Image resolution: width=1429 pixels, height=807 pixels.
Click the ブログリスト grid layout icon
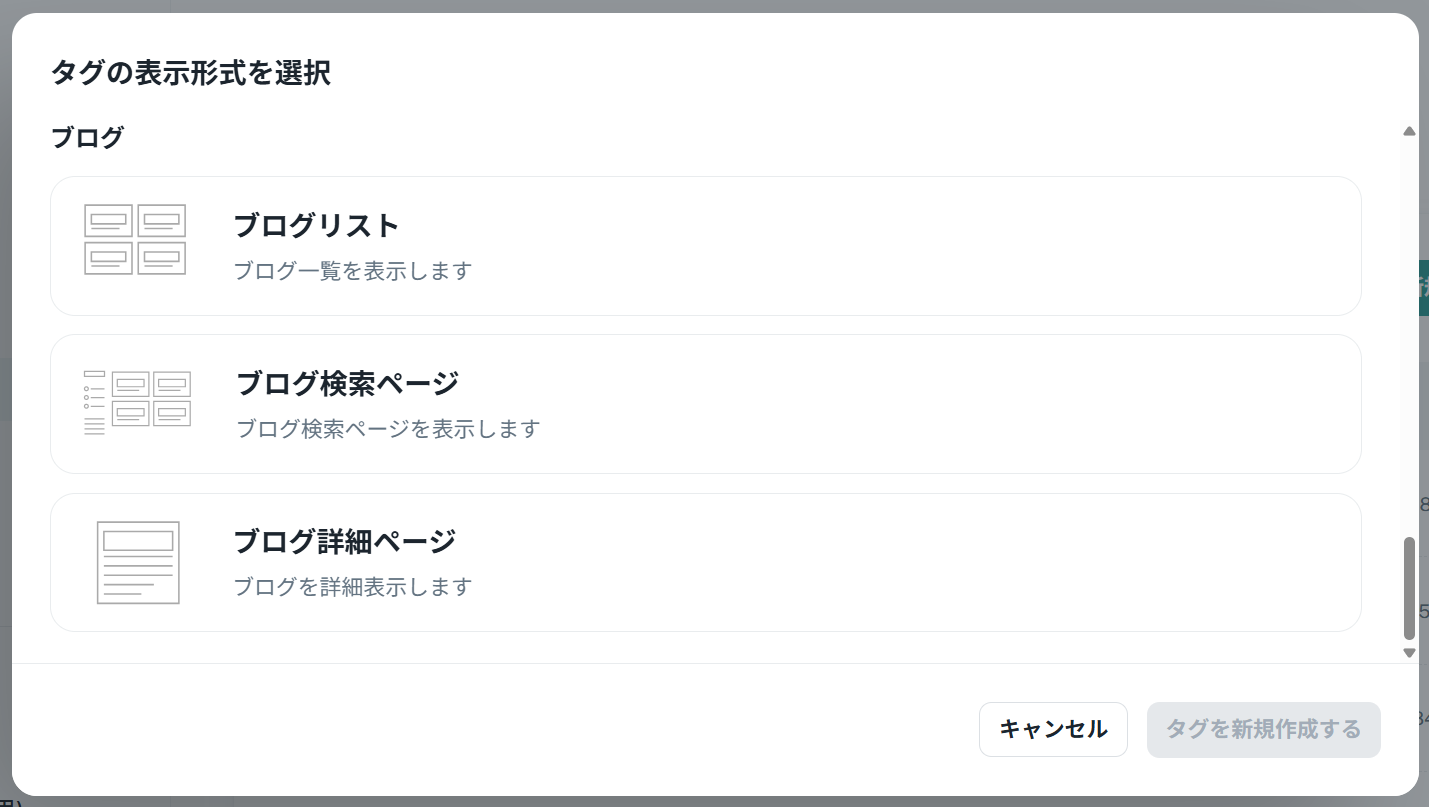pyautogui.click(x=135, y=240)
